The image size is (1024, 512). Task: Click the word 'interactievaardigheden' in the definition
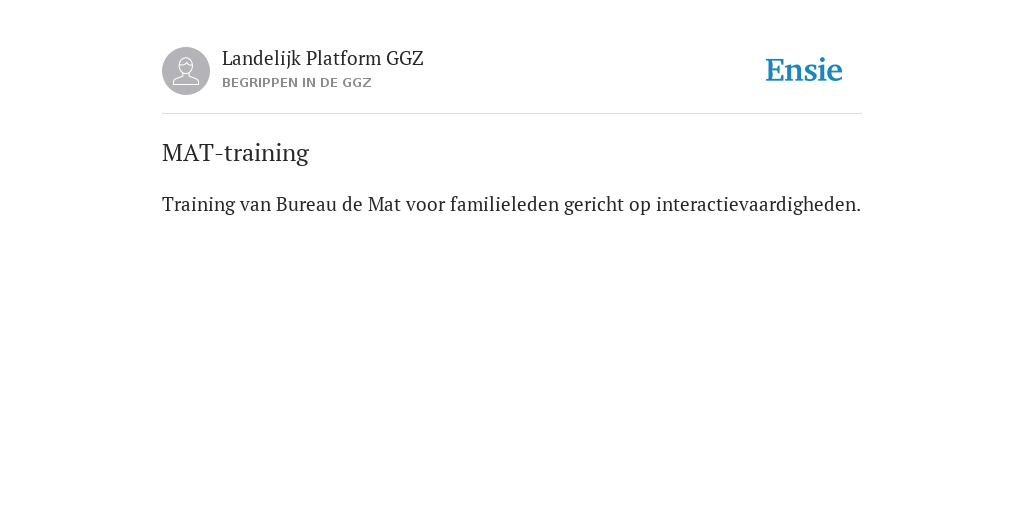tap(758, 205)
